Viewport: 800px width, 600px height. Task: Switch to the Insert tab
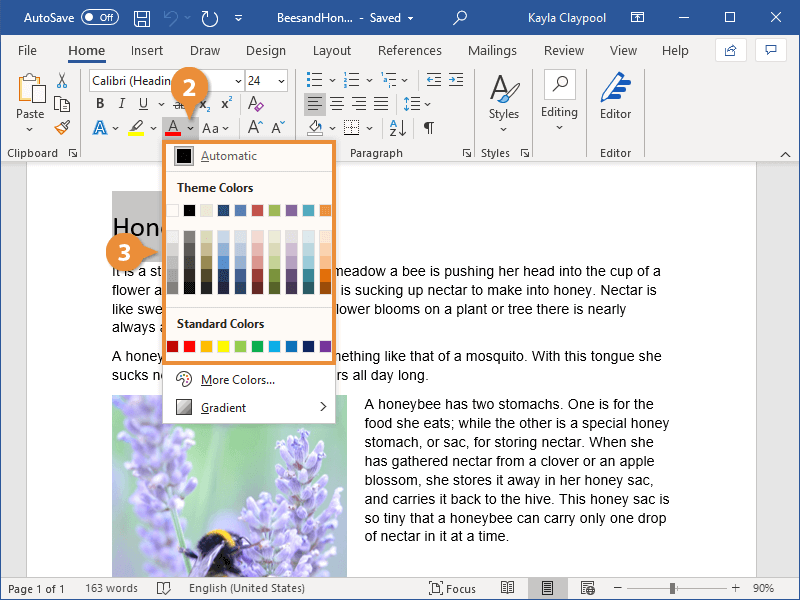(147, 51)
